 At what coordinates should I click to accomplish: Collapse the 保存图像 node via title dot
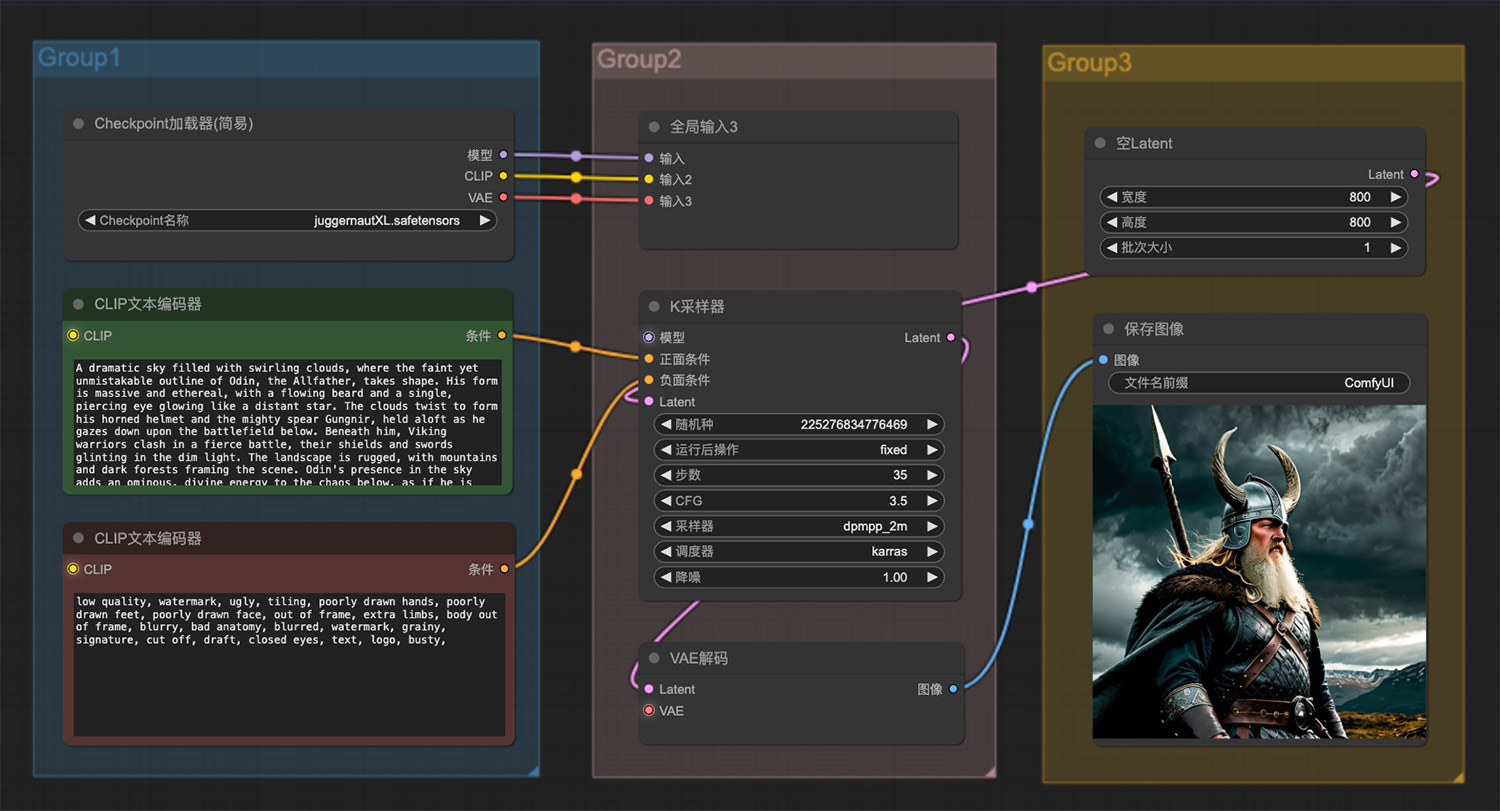click(x=1108, y=328)
